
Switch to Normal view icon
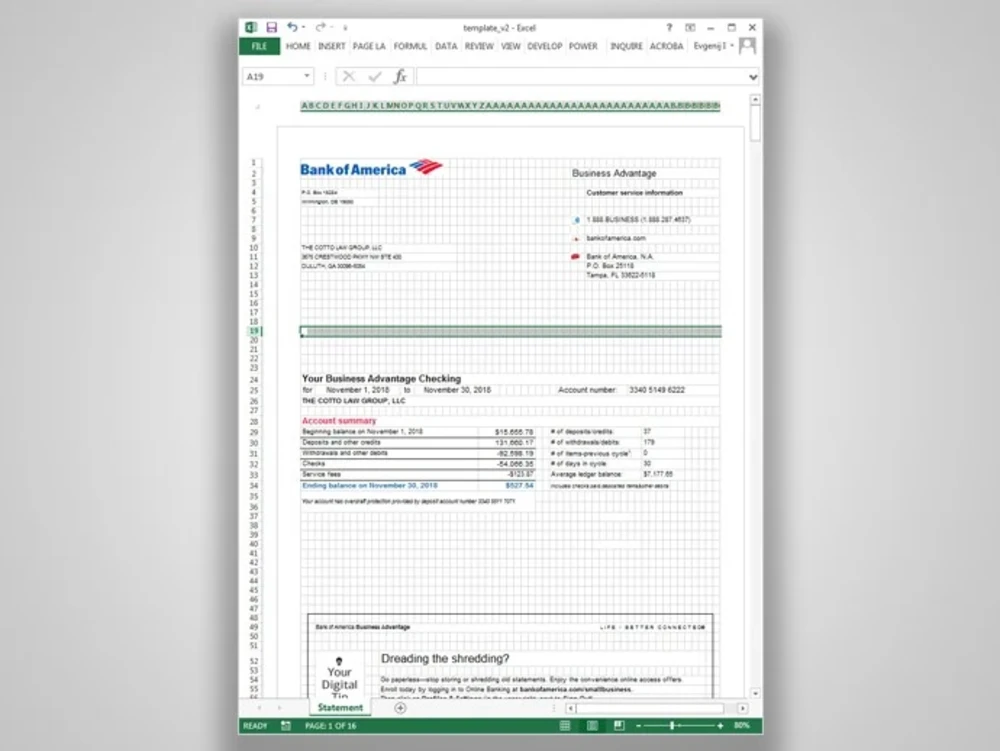coord(564,725)
